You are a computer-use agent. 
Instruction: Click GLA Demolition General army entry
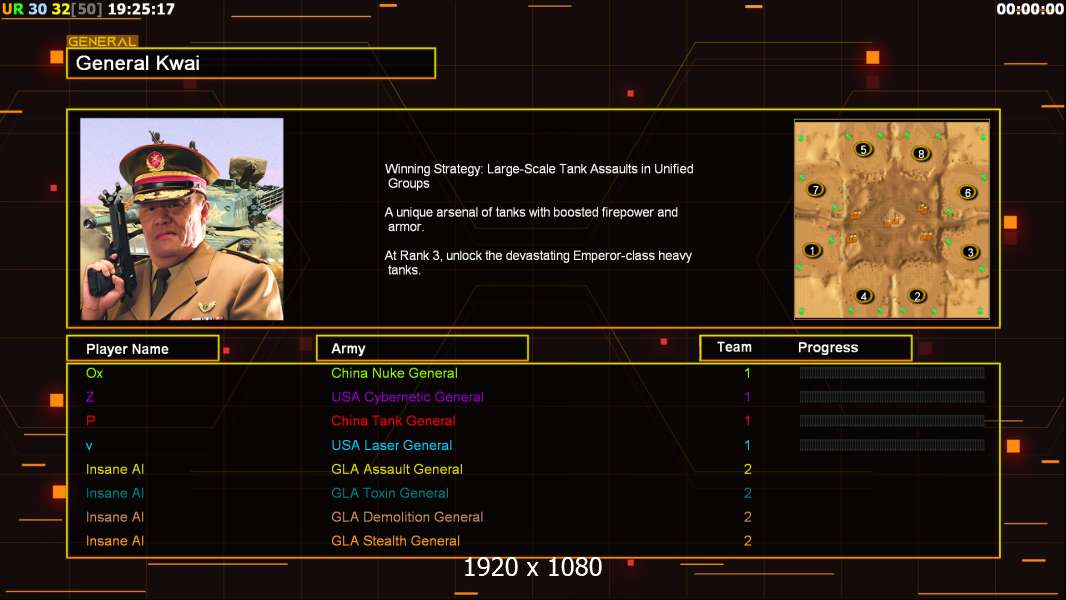(x=407, y=517)
